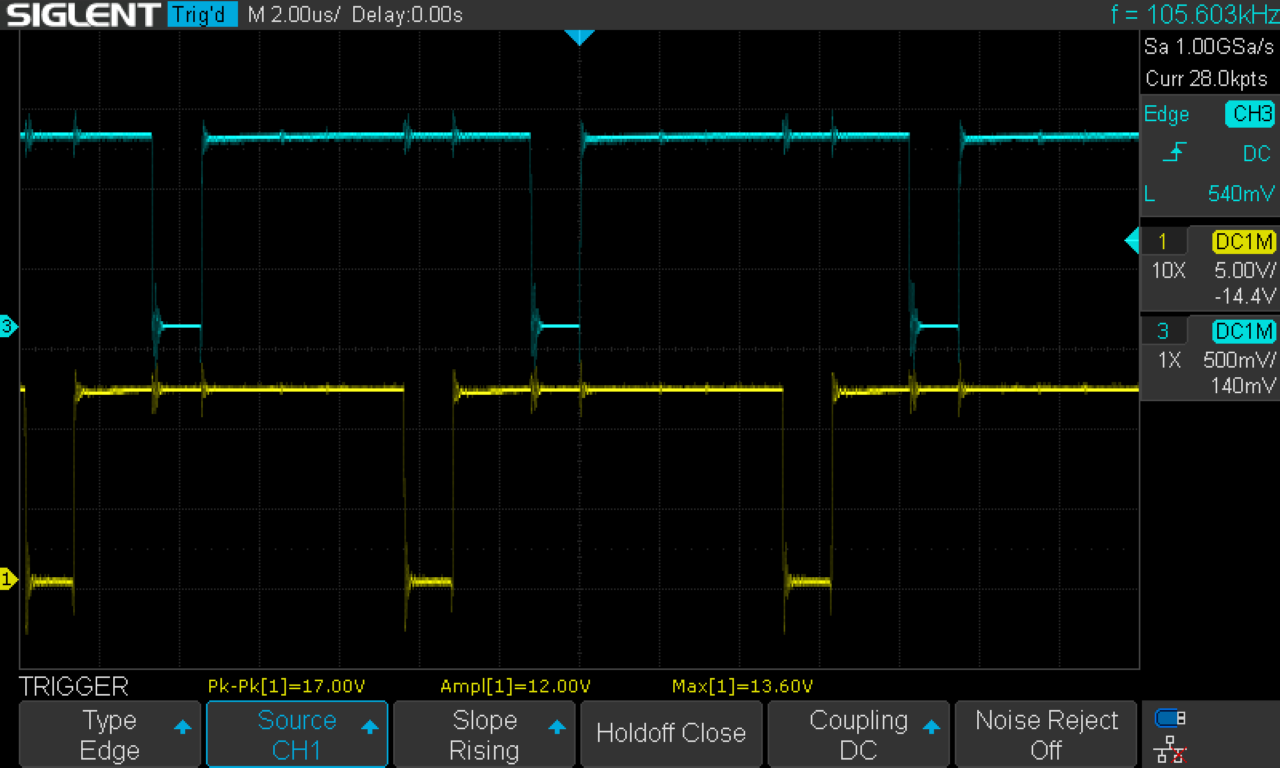Select the CH3 trigger source badge
This screenshot has height=768, width=1280.
click(1250, 114)
